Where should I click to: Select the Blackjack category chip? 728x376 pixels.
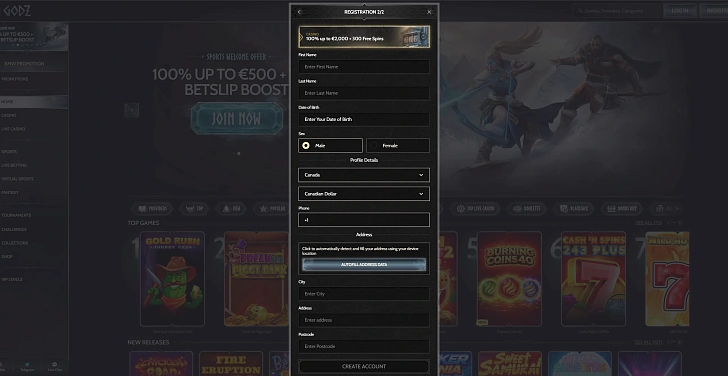pyautogui.click(x=574, y=209)
